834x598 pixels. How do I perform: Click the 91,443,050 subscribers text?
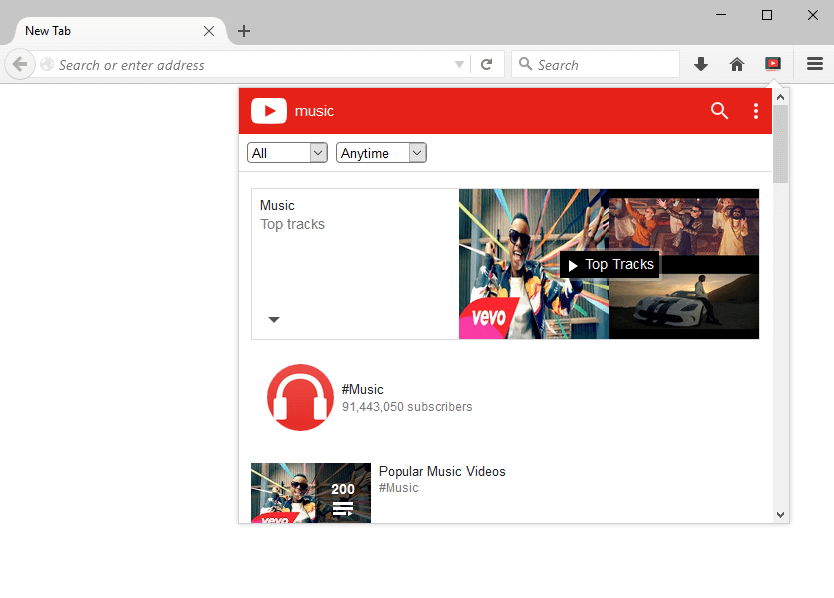(x=407, y=407)
